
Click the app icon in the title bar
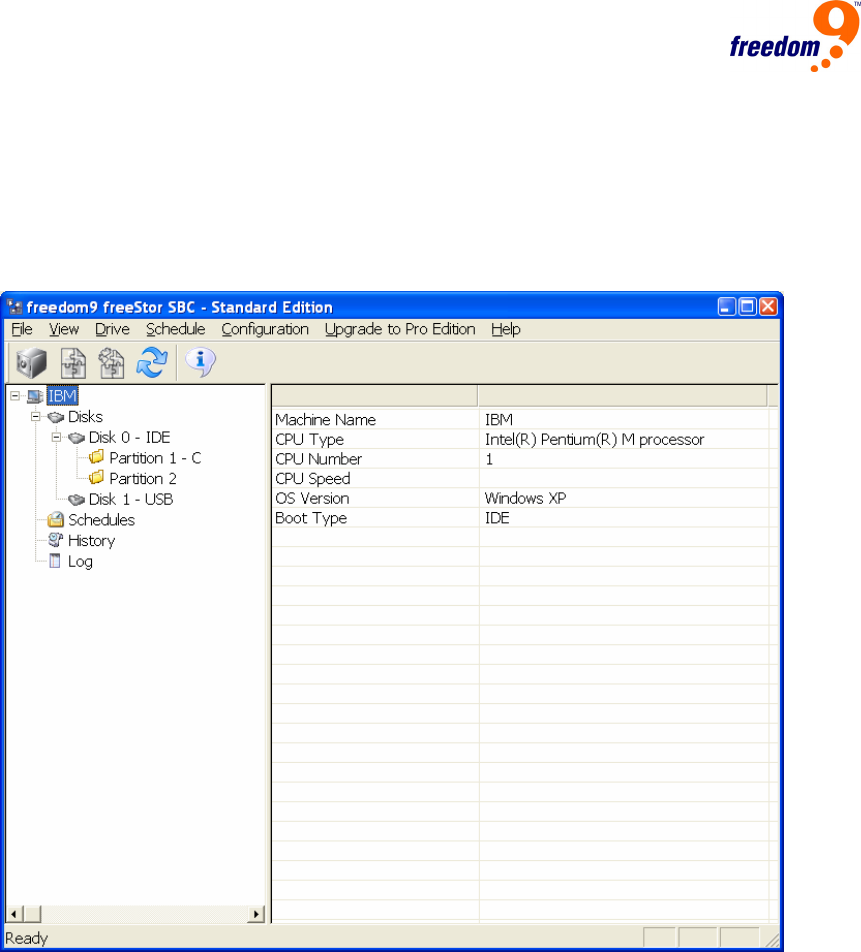point(15,307)
